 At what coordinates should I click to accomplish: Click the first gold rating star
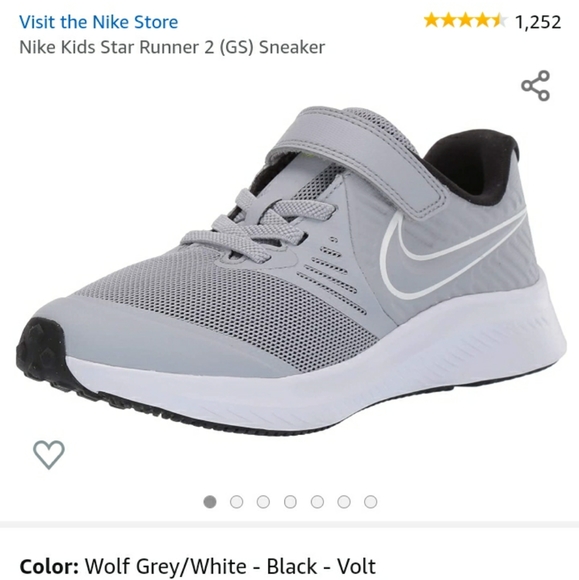[431, 21]
